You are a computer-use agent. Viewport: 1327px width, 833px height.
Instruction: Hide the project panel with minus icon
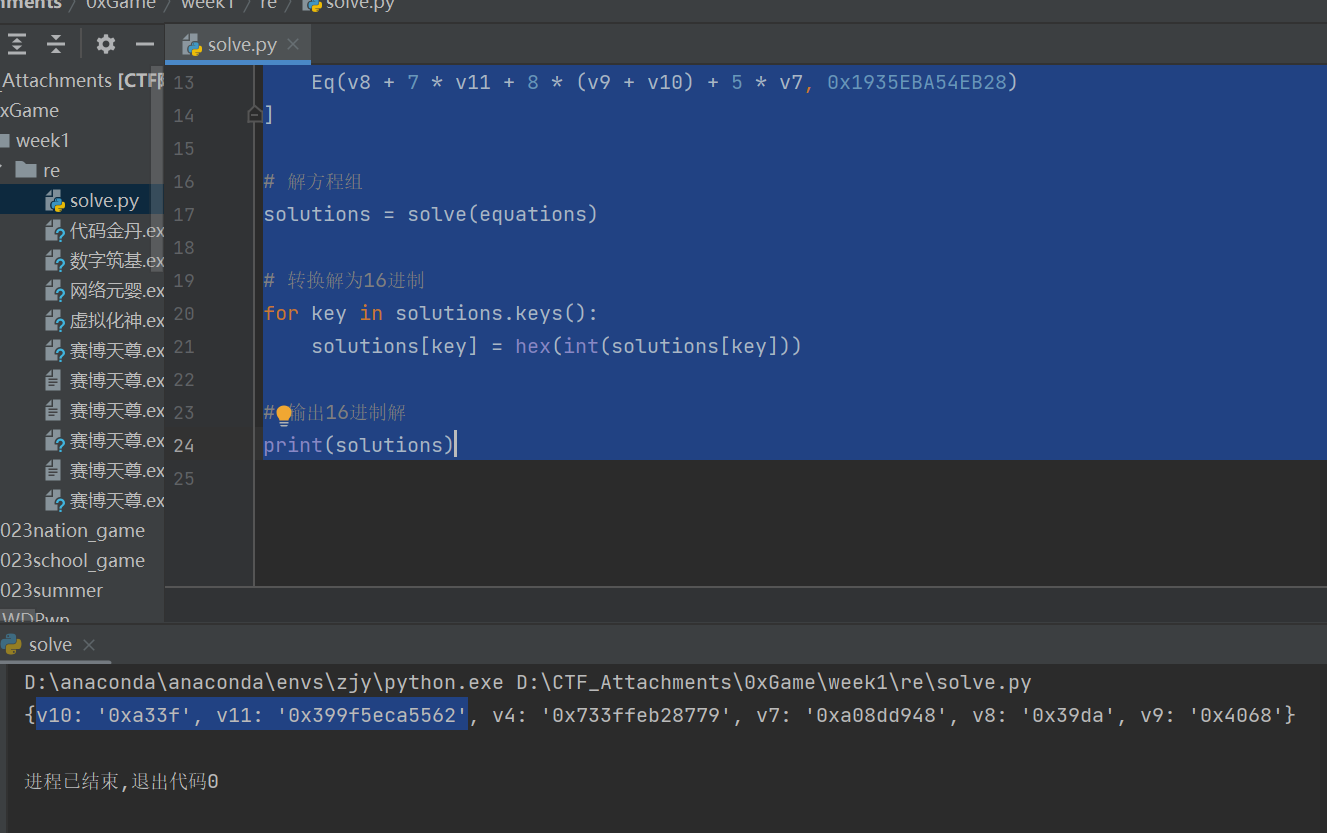coord(145,44)
